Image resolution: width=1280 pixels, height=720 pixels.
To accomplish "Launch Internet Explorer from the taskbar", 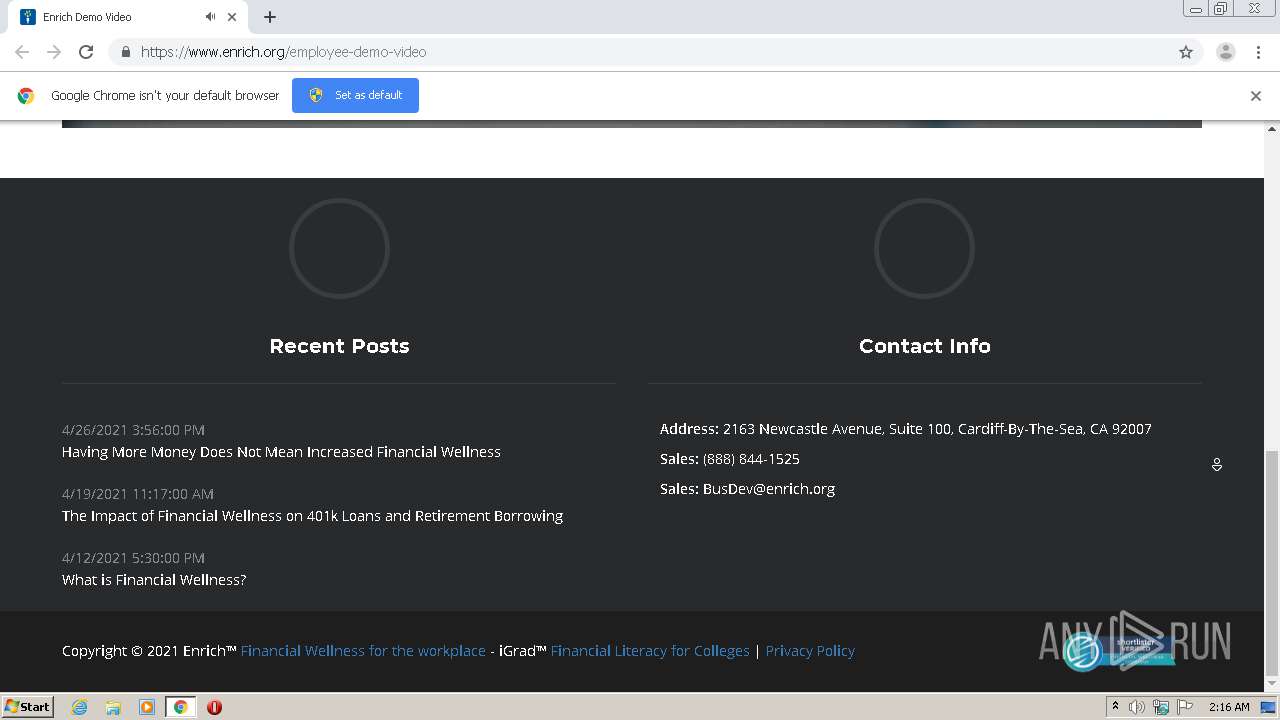I will tap(80, 707).
